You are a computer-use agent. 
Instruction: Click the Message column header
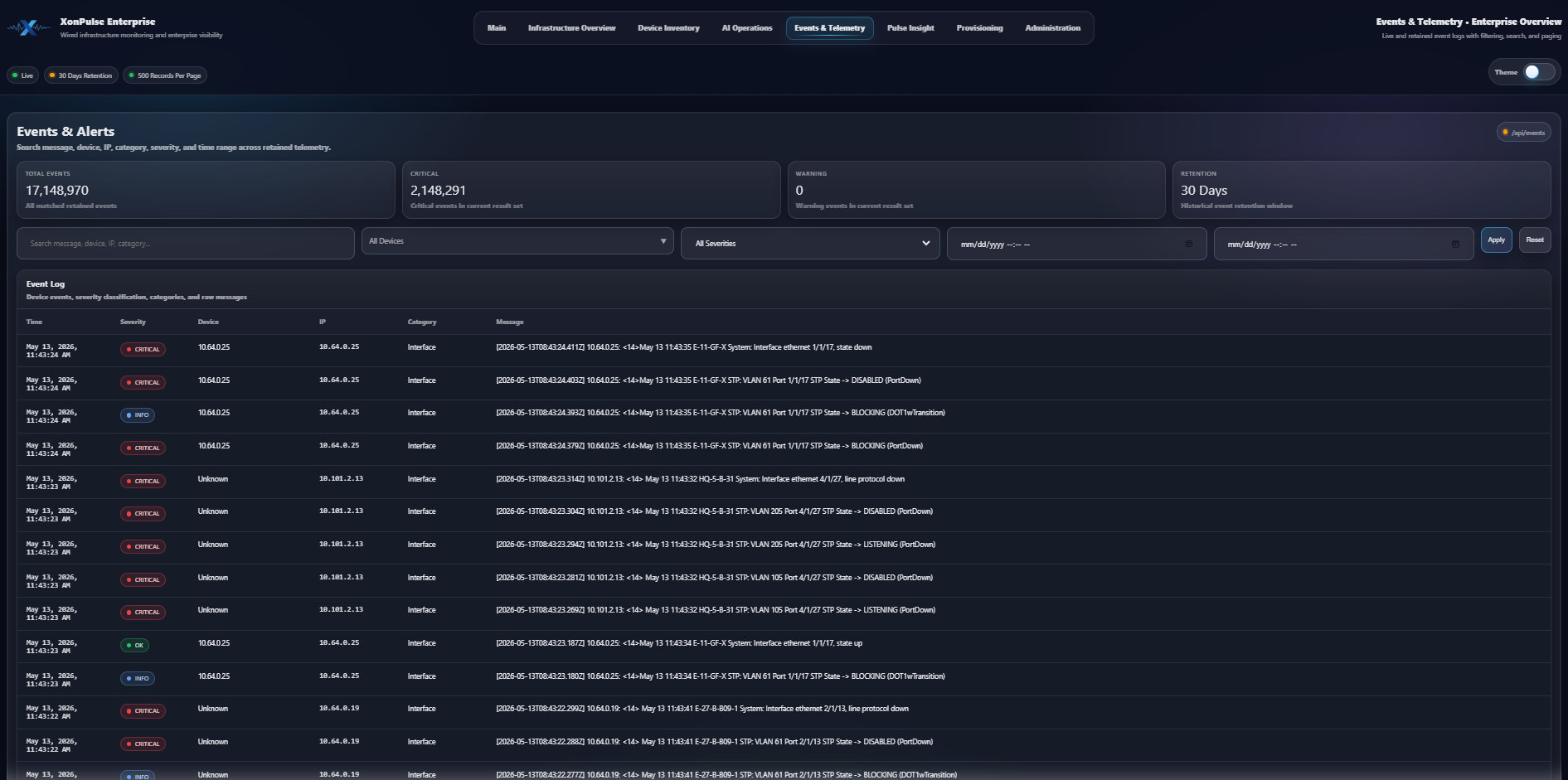click(x=510, y=322)
